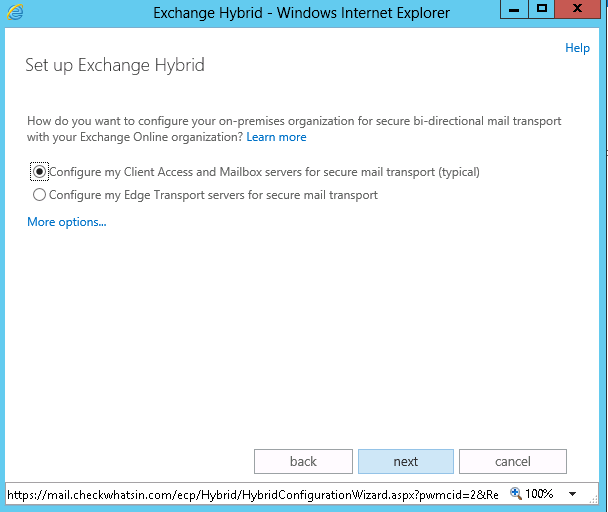
Task: Click the 100% zoom level text
Action: tap(539, 494)
